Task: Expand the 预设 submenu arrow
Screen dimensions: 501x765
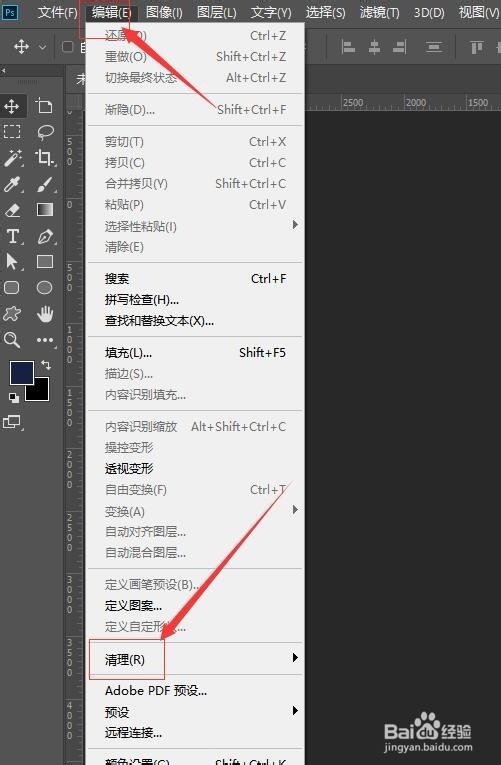Action: pyautogui.click(x=295, y=710)
